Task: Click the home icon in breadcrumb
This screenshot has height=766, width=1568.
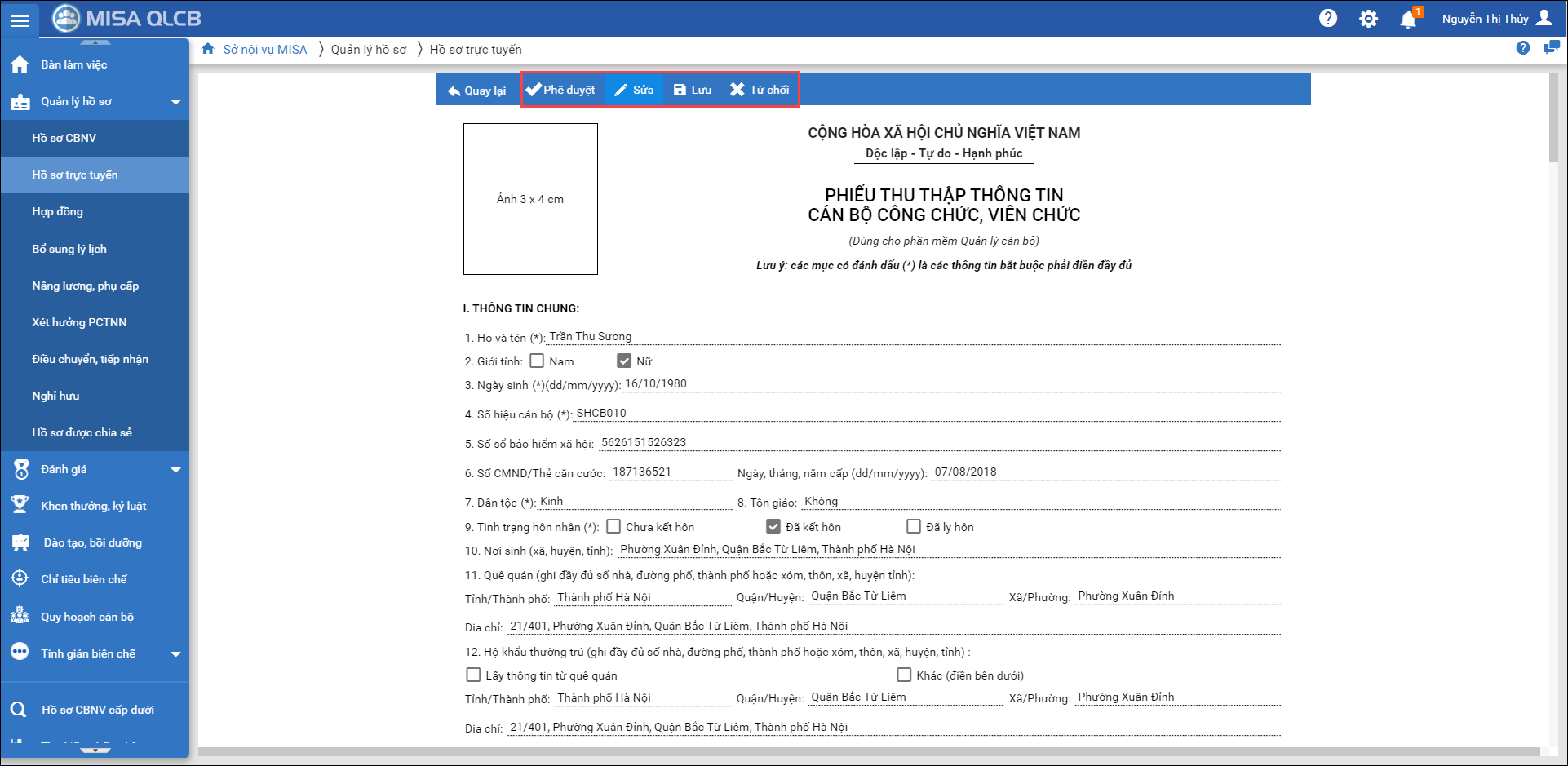Action: pyautogui.click(x=208, y=49)
